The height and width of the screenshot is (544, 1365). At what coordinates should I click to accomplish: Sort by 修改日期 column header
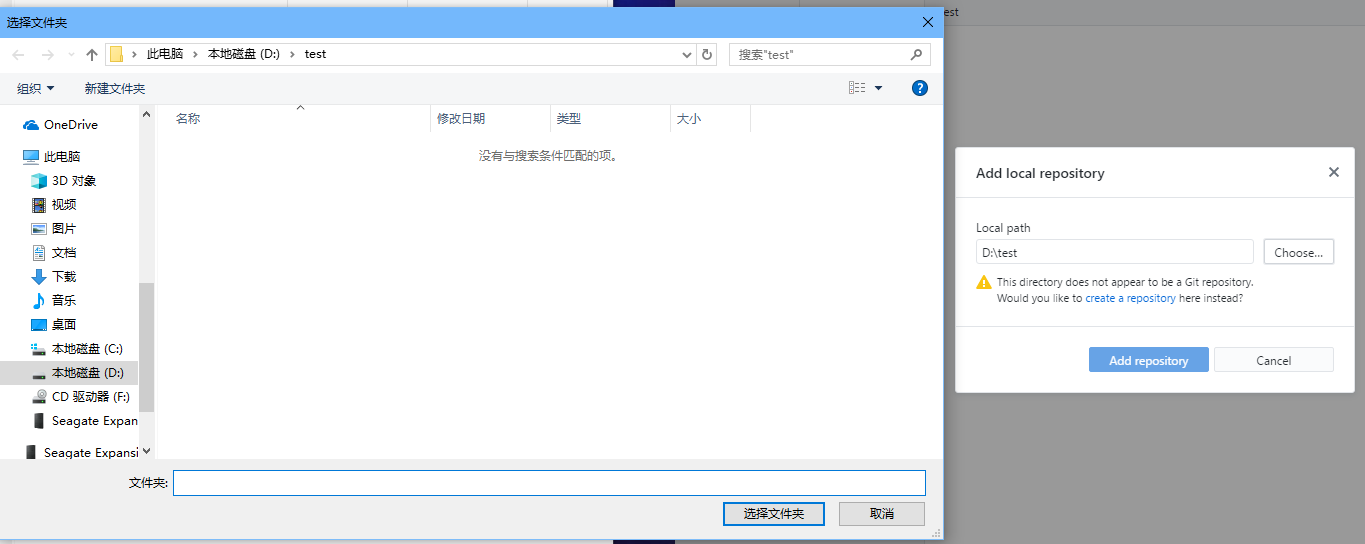[x=461, y=119]
